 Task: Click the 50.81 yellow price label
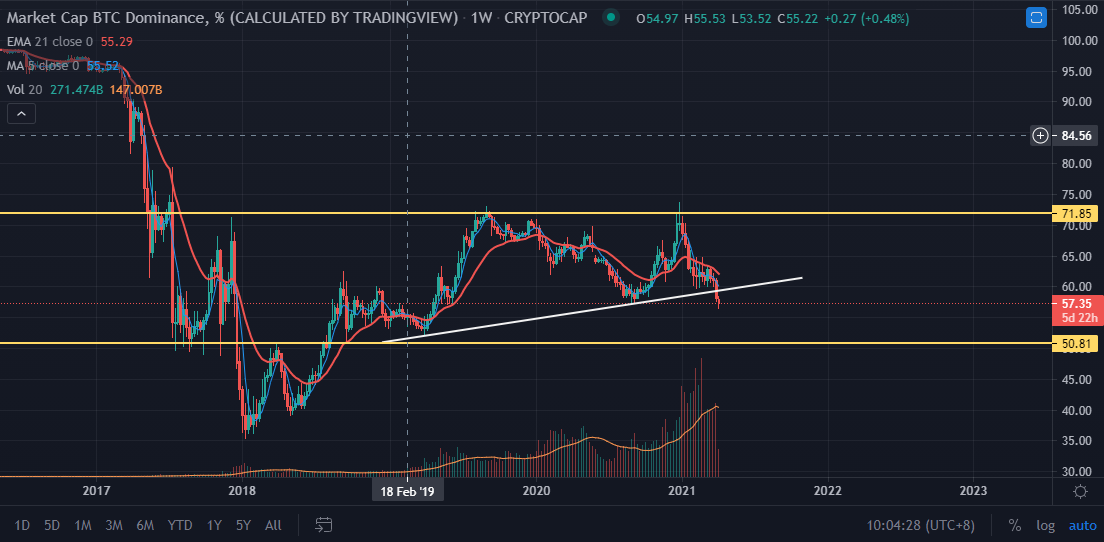1074,344
